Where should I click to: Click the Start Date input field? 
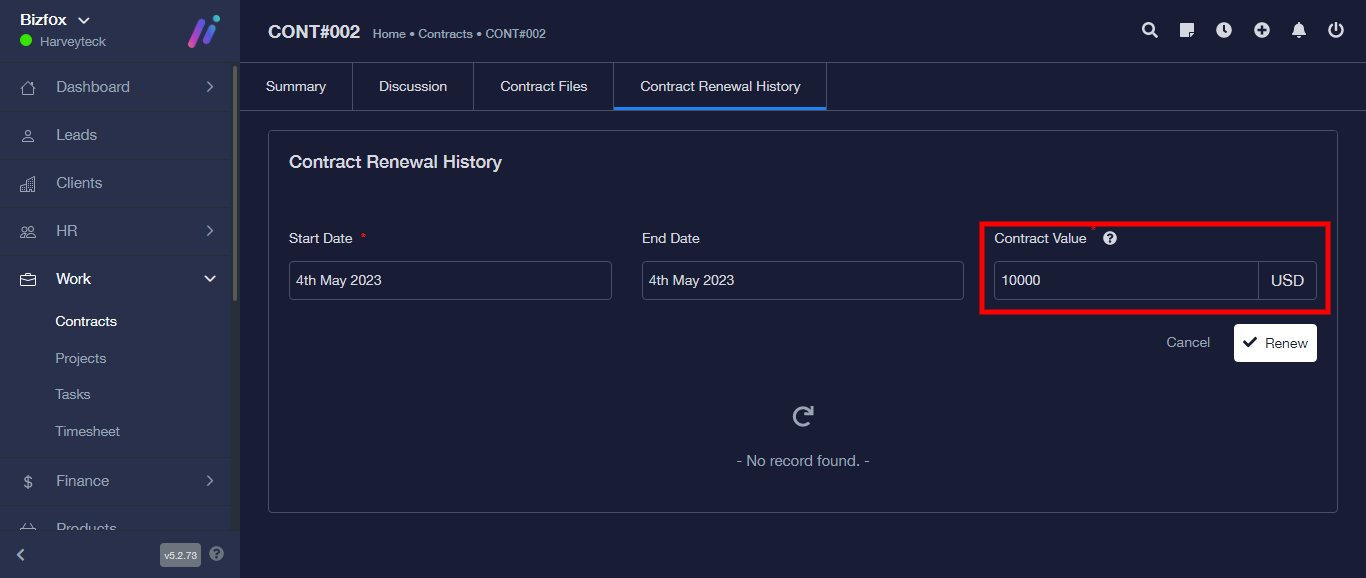450,281
